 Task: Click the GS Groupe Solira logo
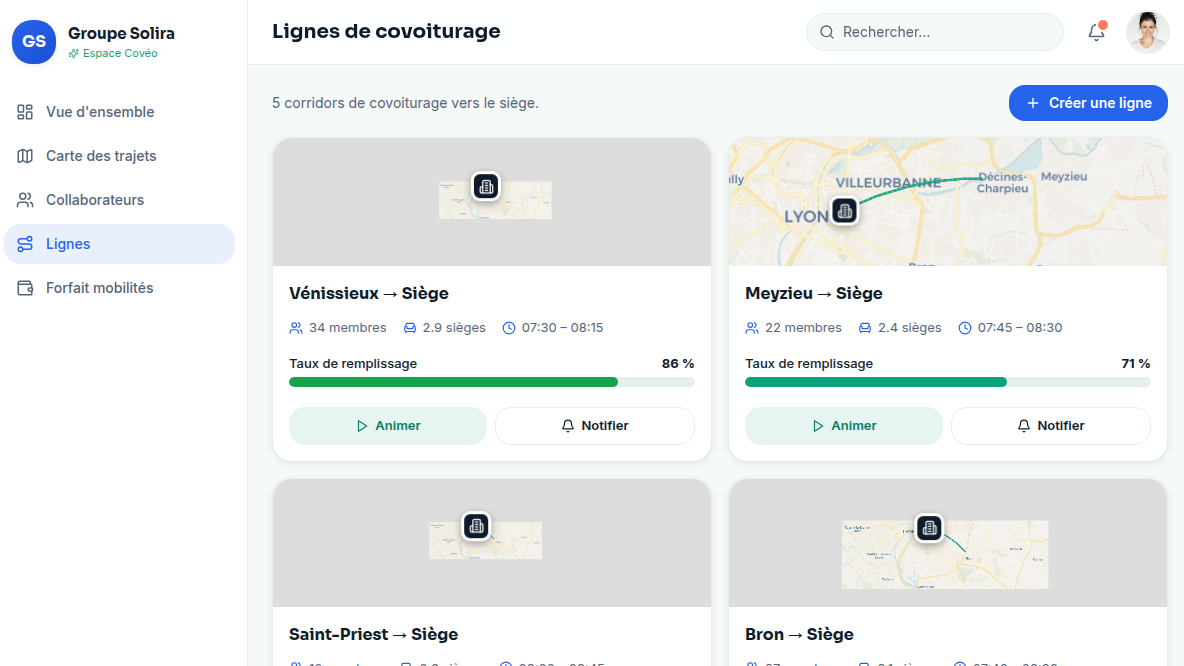(34, 42)
